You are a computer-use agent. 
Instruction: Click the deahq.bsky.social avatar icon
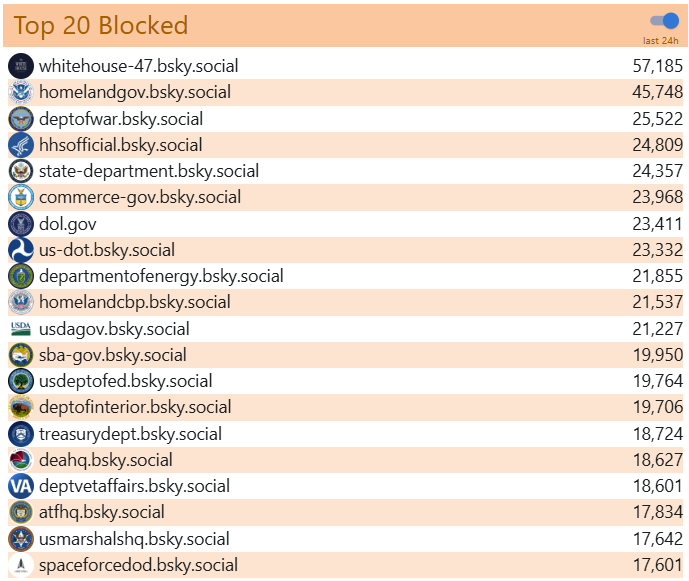21,460
